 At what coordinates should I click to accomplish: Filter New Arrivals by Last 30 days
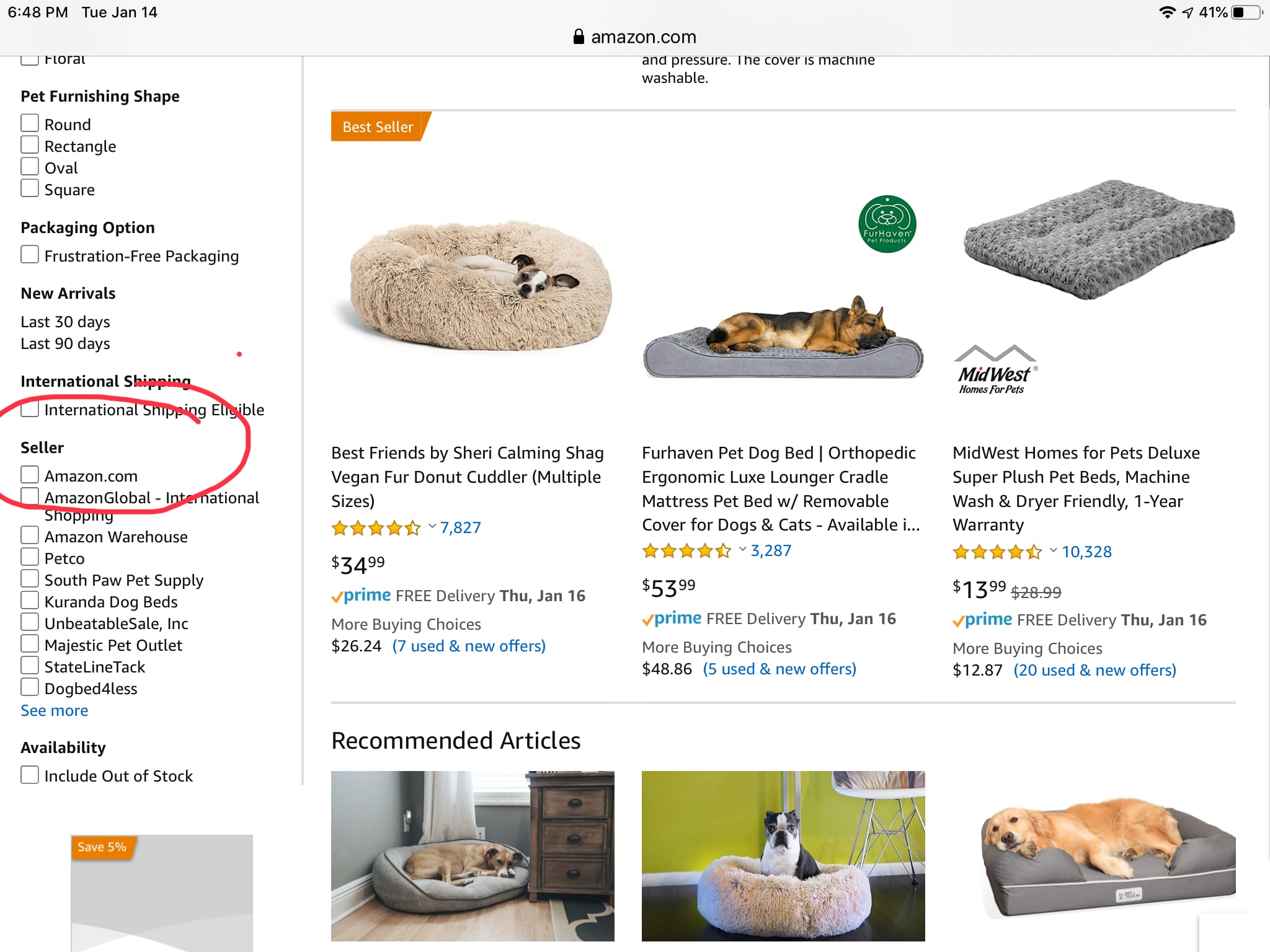point(65,322)
